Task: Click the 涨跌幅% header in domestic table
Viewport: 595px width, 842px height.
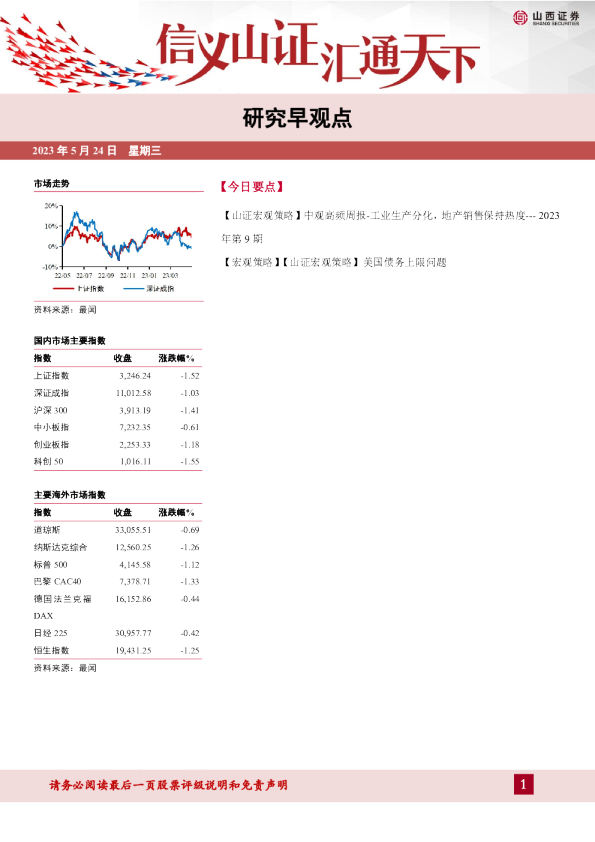Action: 176,358
